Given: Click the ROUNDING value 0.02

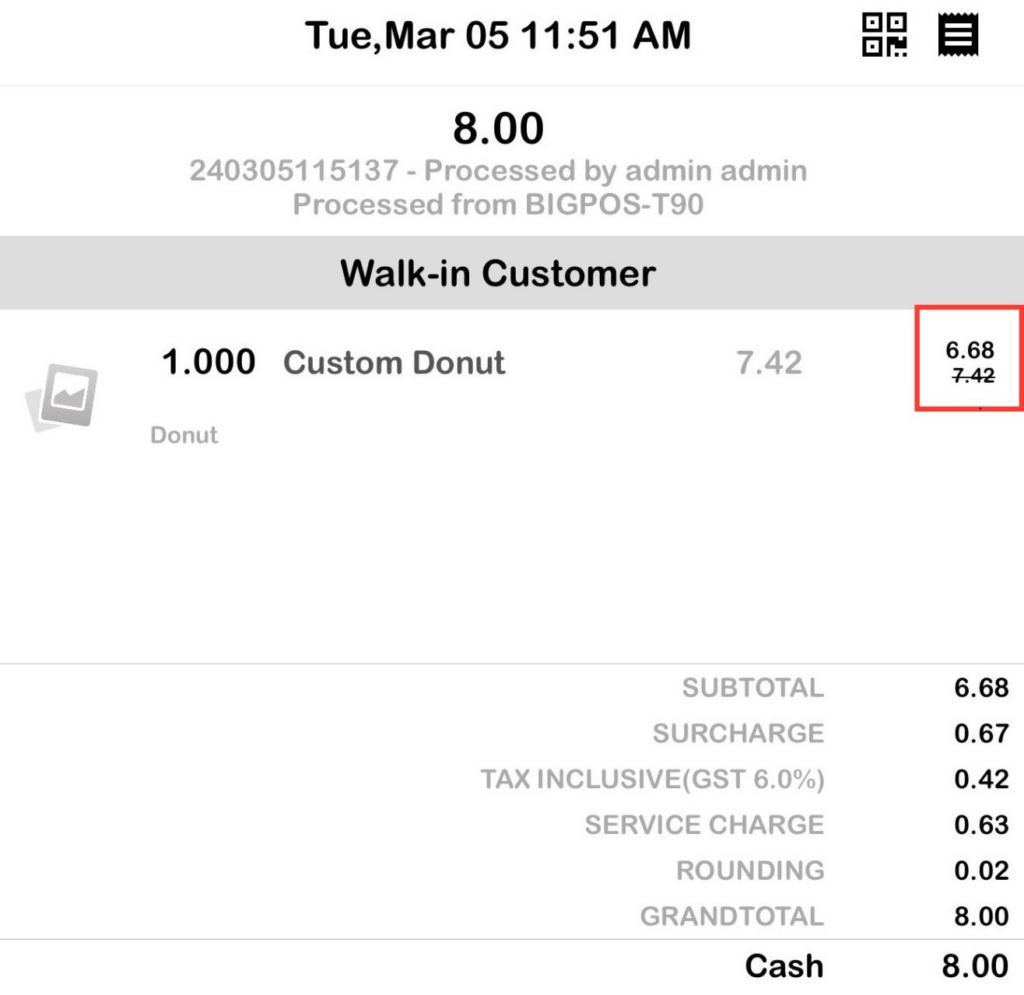Looking at the screenshot, I should [x=980, y=871].
